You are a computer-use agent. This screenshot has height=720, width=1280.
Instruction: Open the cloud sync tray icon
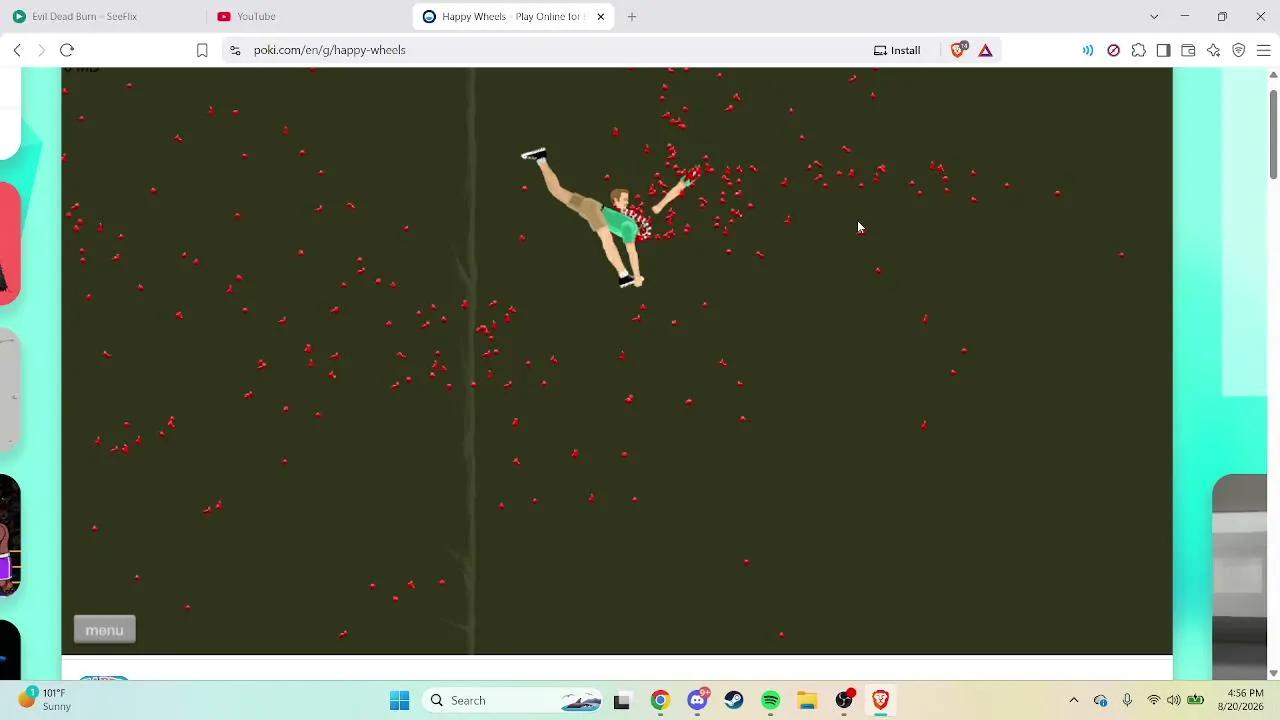click(x=1100, y=700)
